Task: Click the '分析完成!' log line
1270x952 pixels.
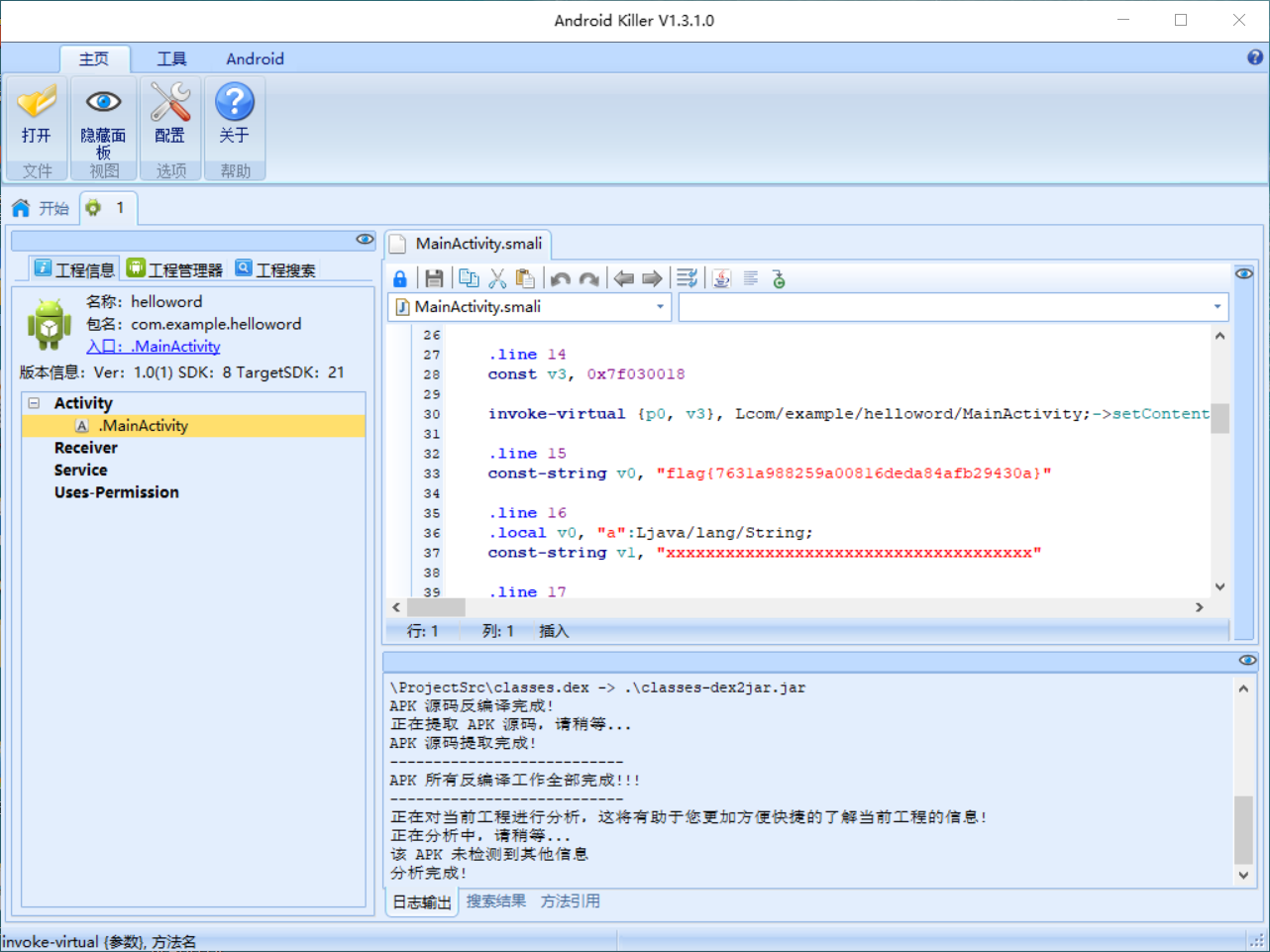Action: (x=428, y=873)
